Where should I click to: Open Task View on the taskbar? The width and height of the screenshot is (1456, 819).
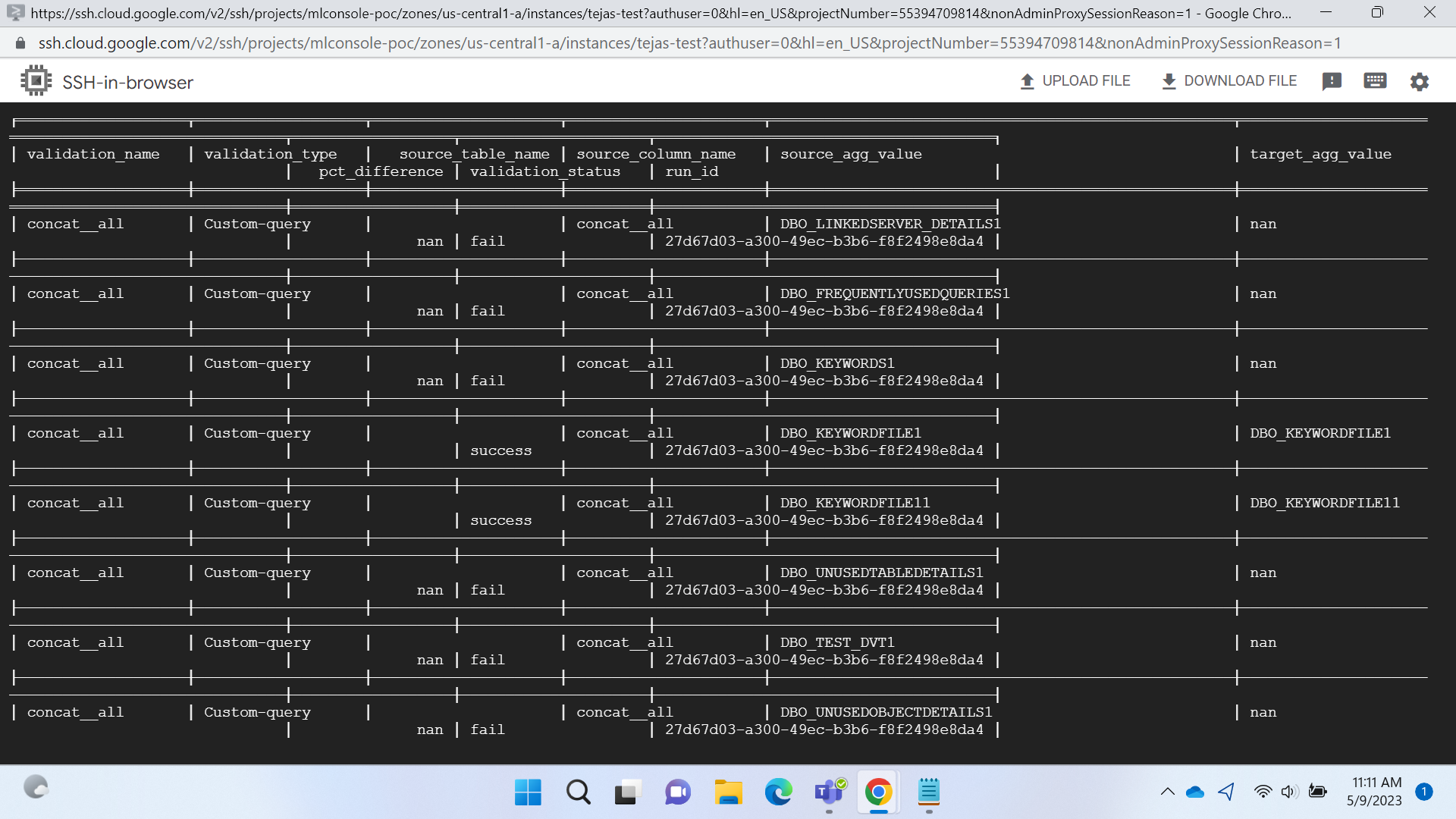tap(628, 792)
